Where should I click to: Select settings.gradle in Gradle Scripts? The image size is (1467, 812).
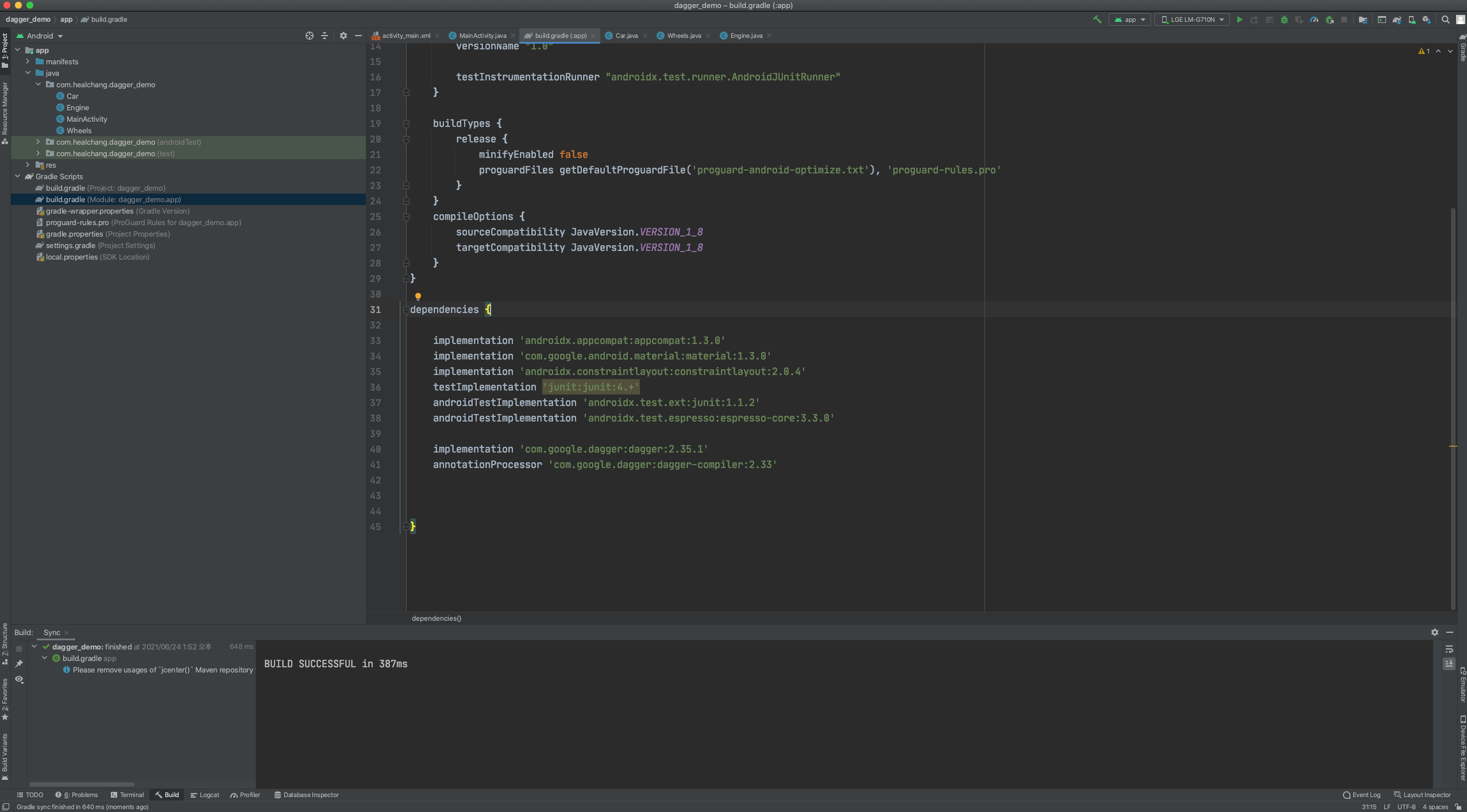[70, 245]
